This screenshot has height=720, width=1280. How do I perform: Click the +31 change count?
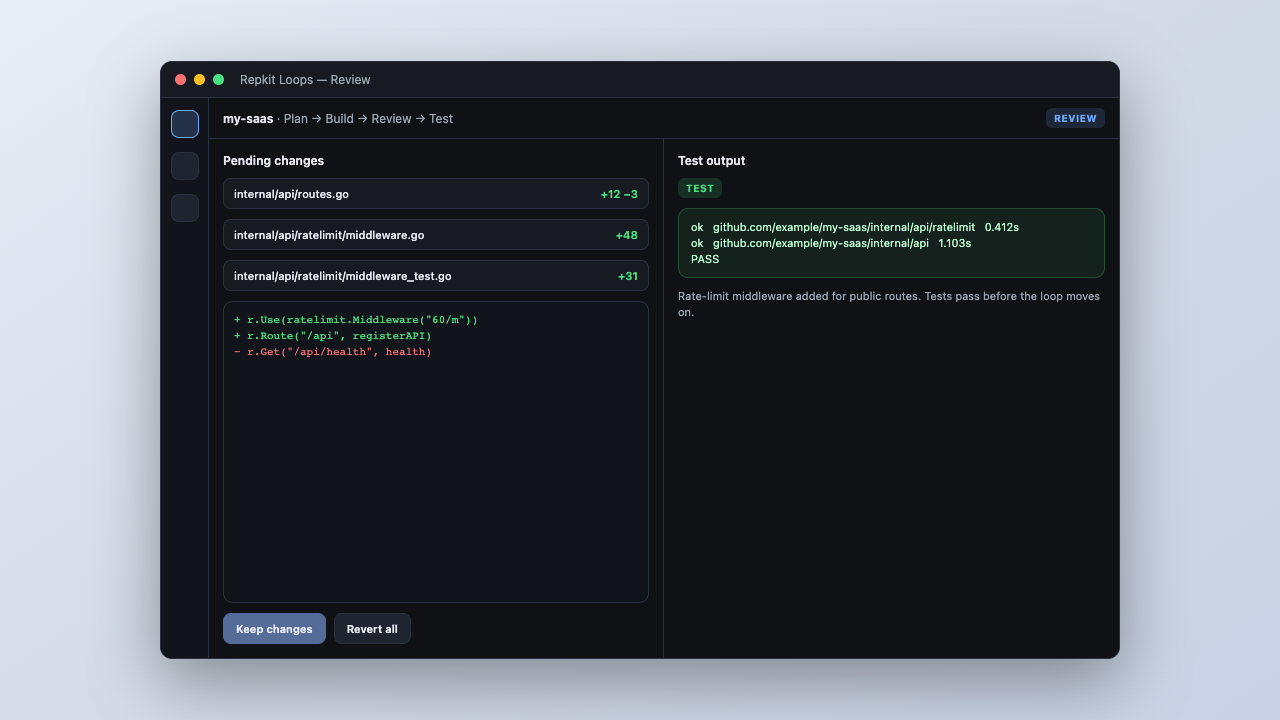click(627, 276)
